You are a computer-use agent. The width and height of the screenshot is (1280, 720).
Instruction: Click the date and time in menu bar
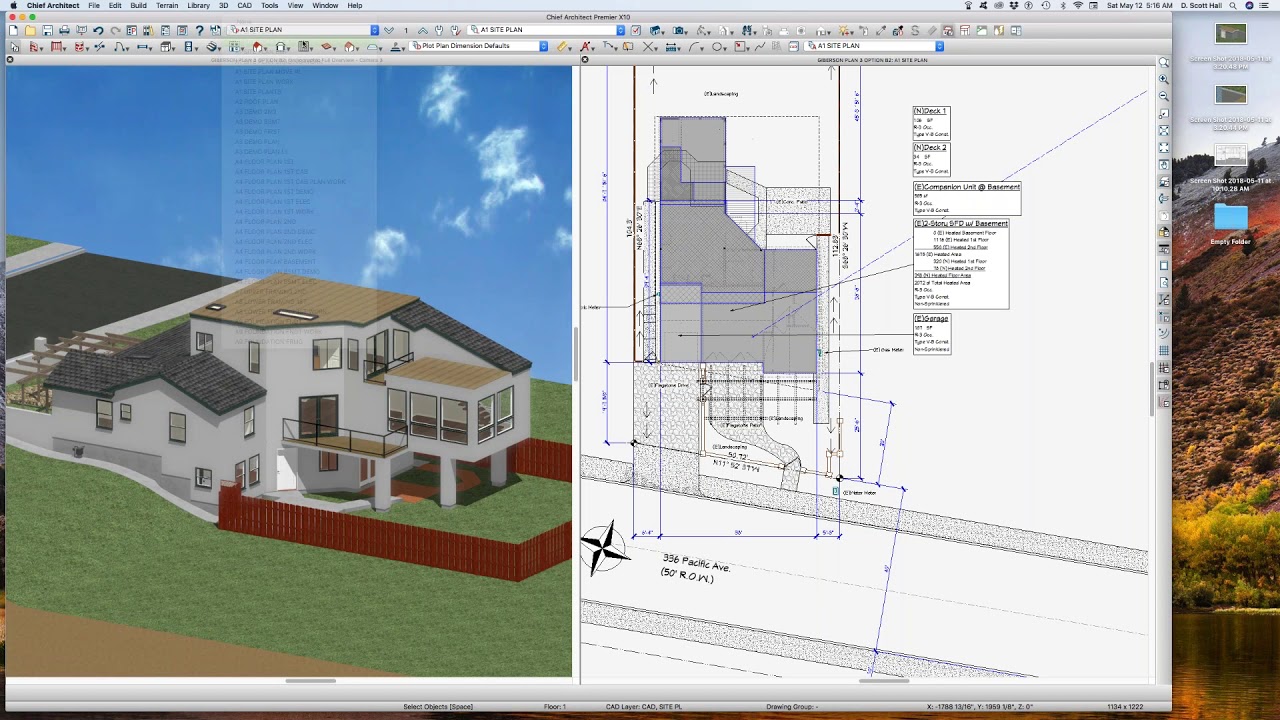pos(1138,5)
